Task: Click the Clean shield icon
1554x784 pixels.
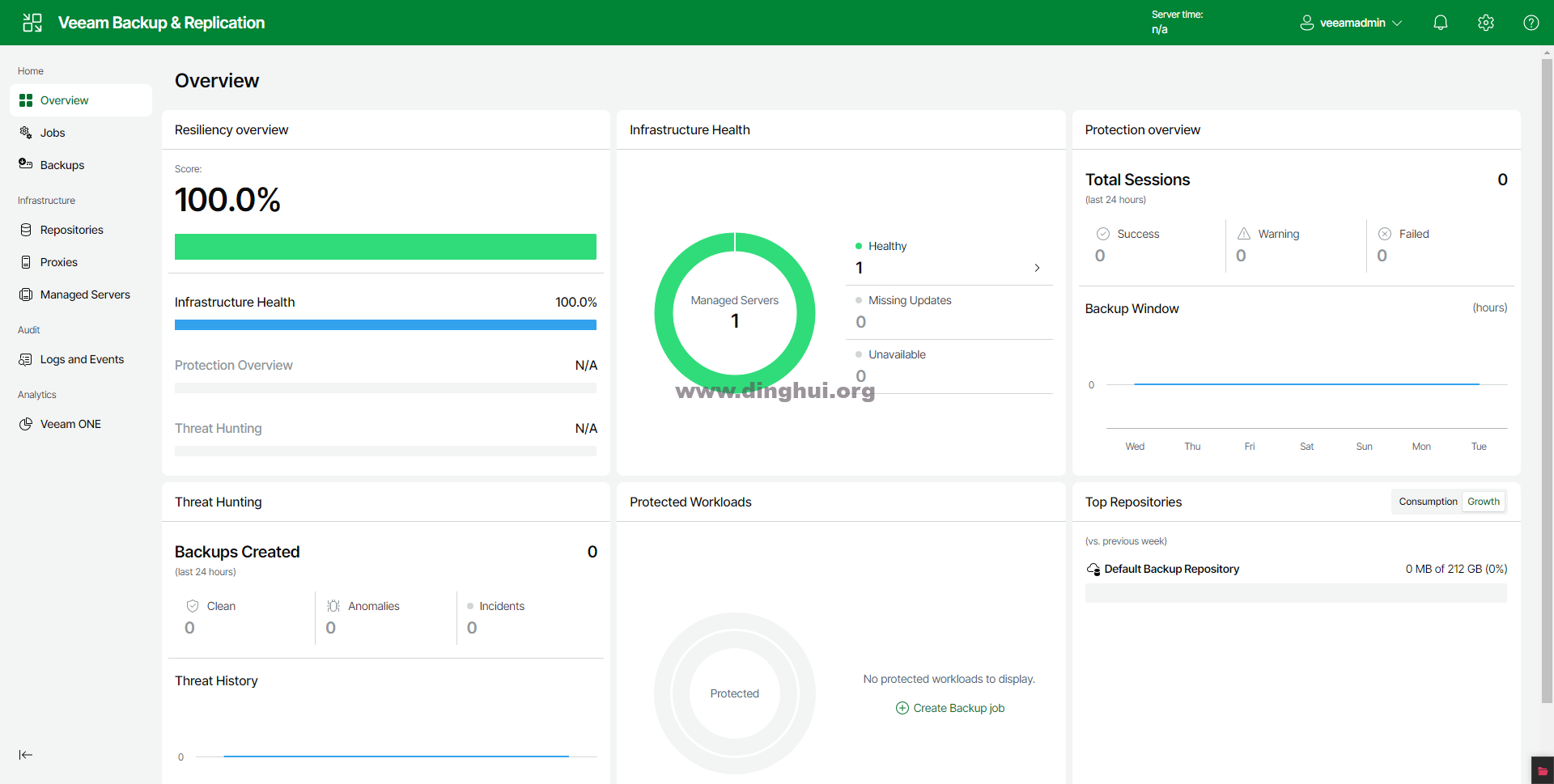Action: 193,606
